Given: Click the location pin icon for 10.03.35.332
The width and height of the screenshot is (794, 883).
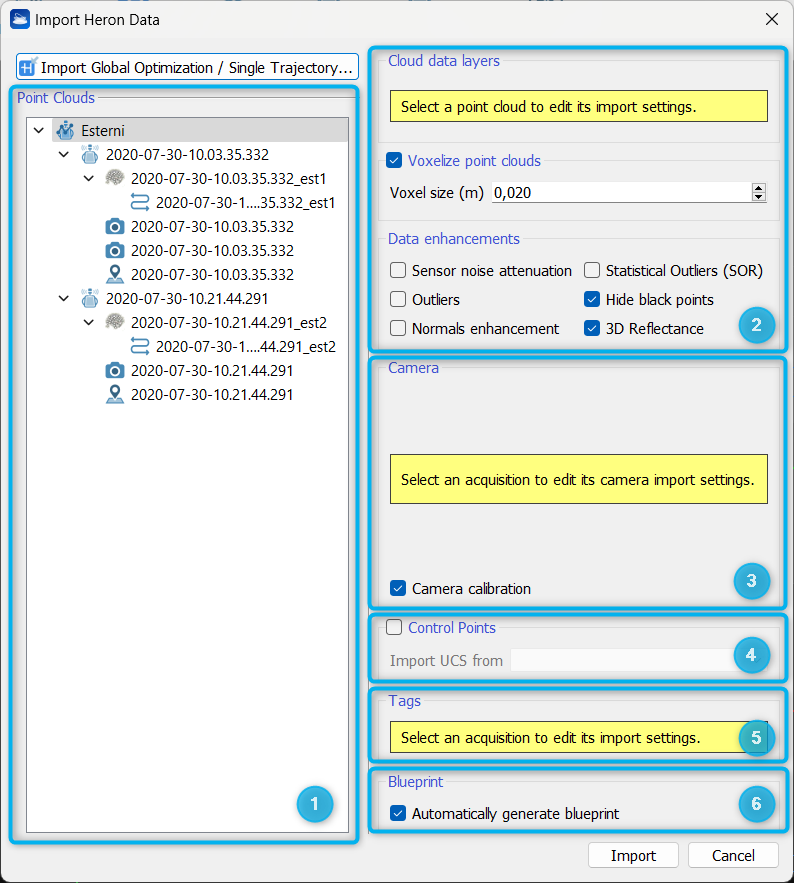Looking at the screenshot, I should [115, 274].
